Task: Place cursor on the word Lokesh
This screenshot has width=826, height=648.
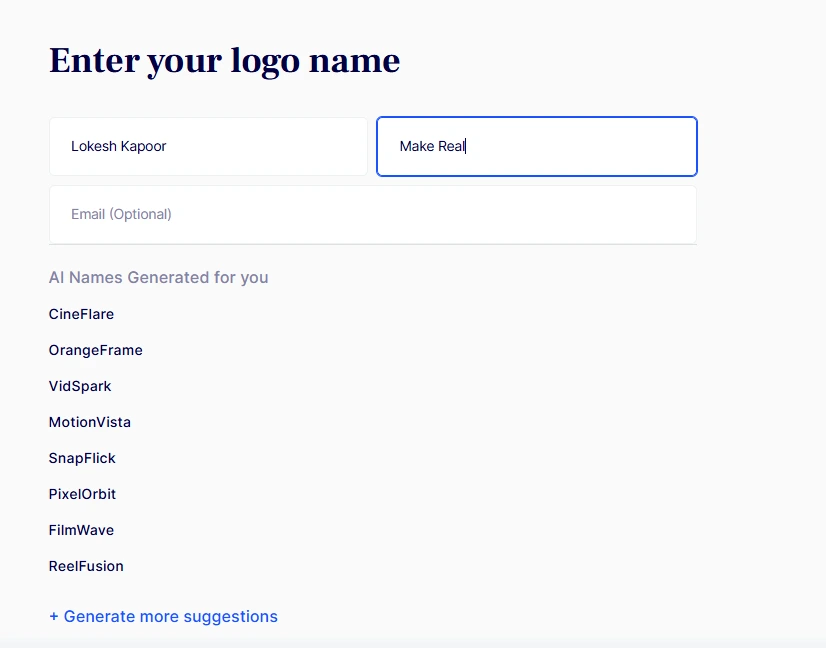Action: (x=93, y=146)
